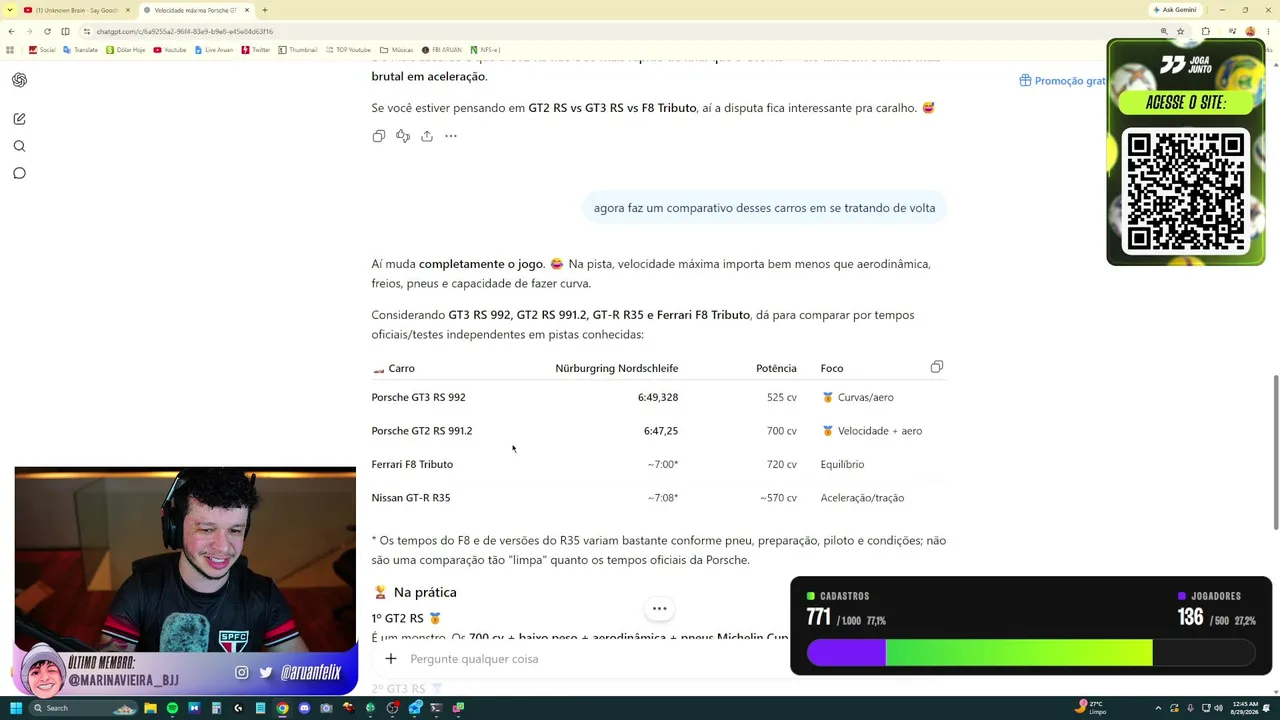1280x720 pixels.
Task: Reload the current page
Action: (x=47, y=31)
